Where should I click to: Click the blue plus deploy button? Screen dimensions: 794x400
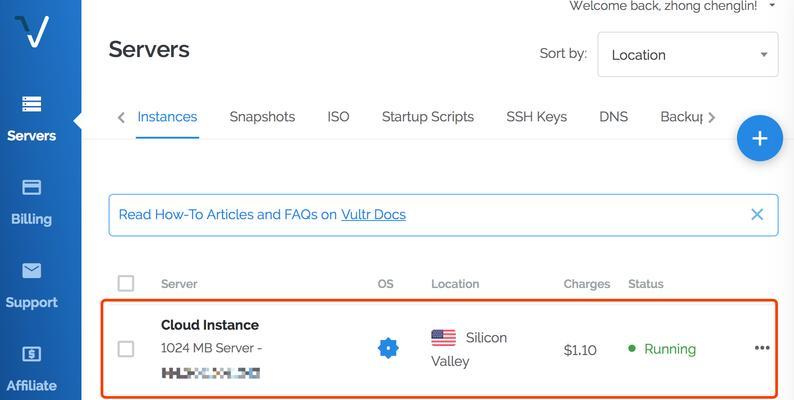pos(760,138)
